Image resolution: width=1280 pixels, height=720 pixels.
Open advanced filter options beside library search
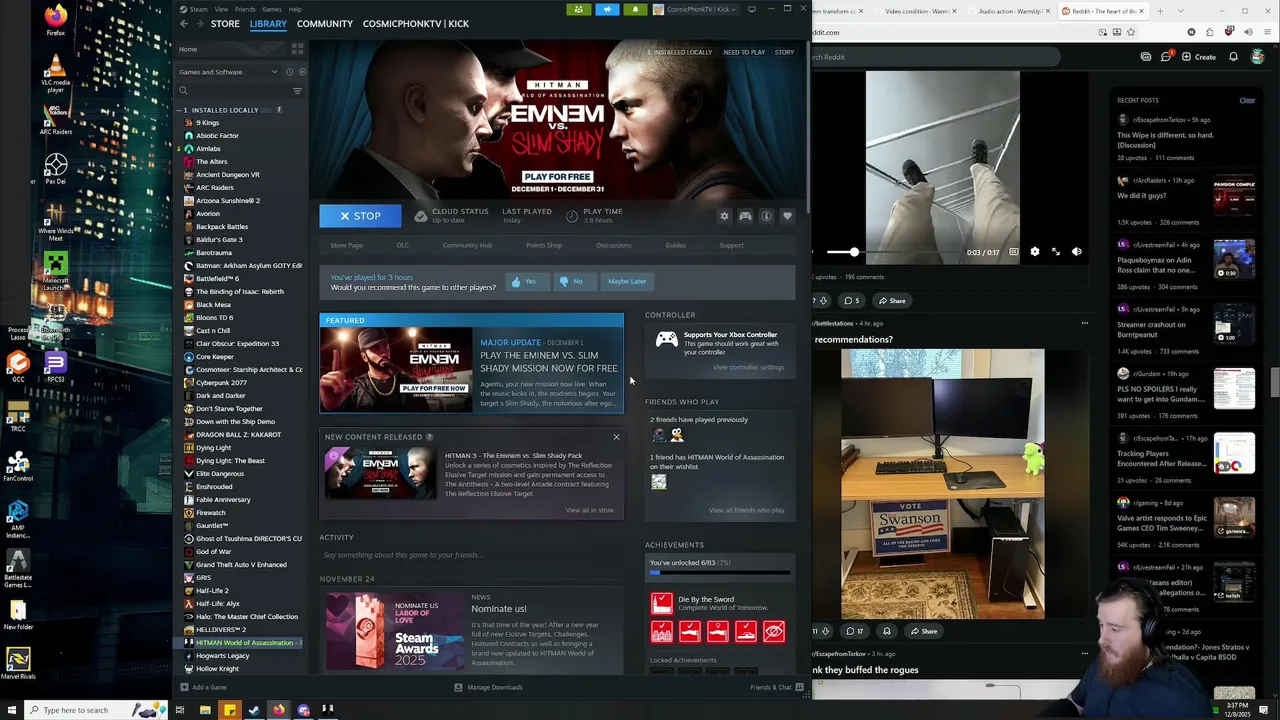click(297, 91)
